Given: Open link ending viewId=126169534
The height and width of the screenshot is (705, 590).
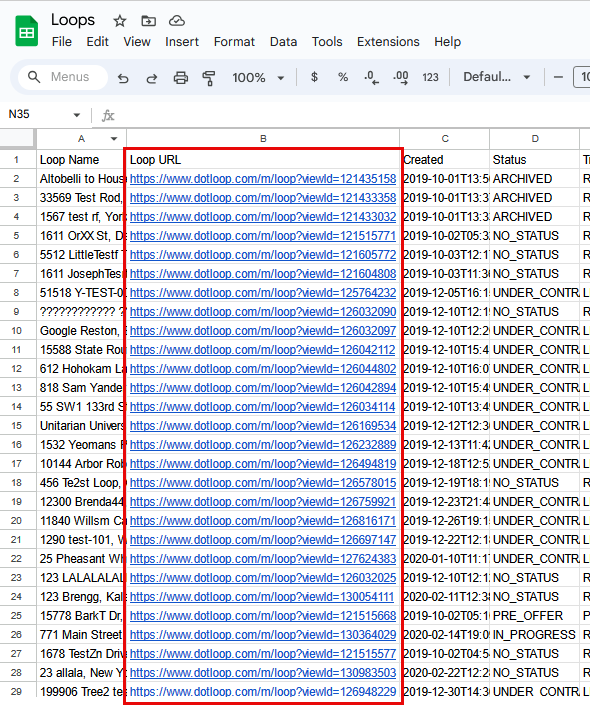Looking at the screenshot, I should 263,426.
